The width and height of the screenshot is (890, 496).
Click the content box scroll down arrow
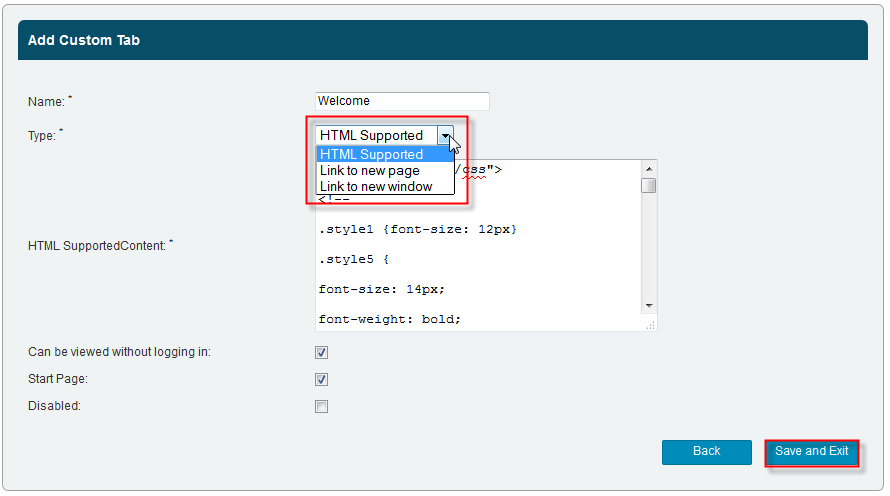coord(649,305)
